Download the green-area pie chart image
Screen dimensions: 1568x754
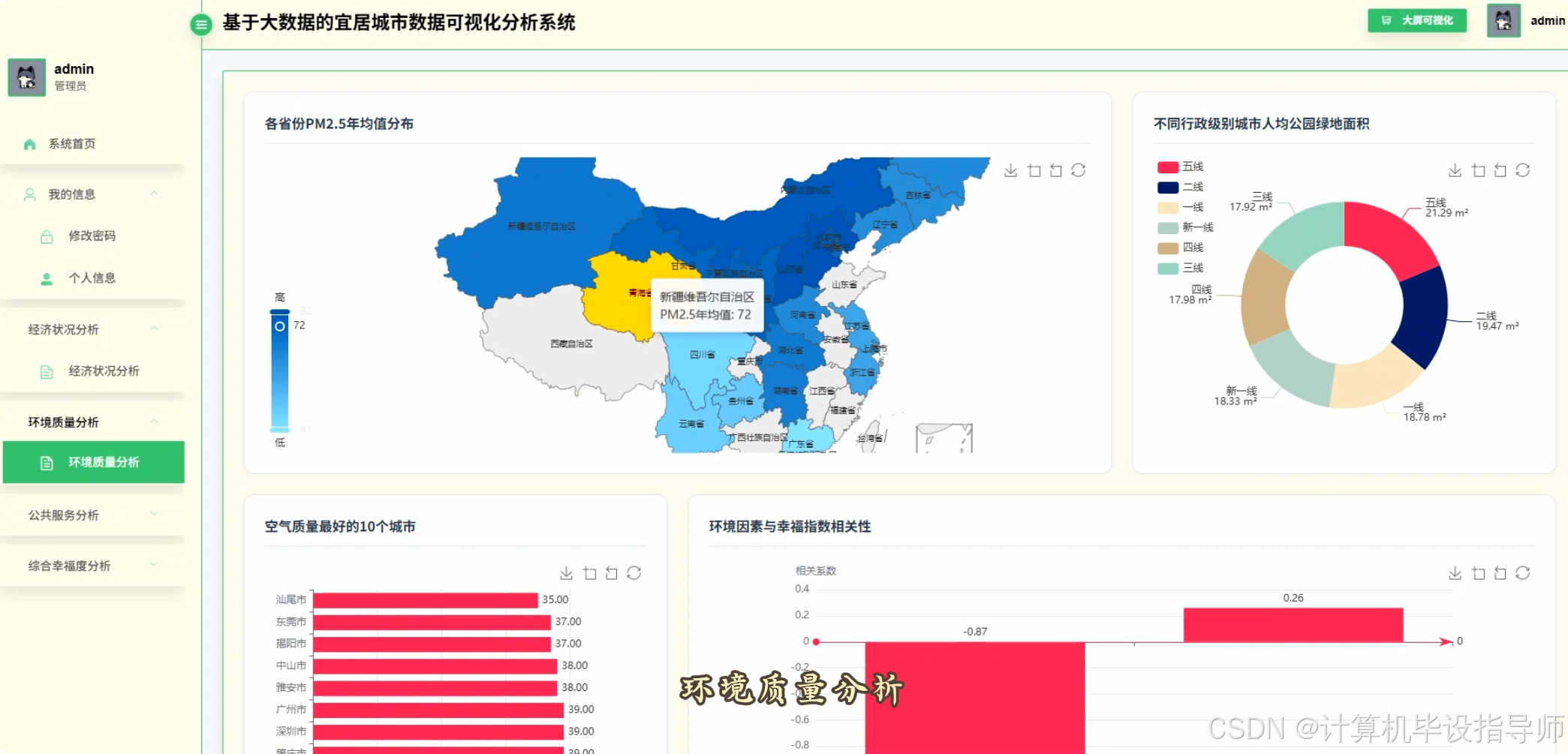tap(1455, 170)
